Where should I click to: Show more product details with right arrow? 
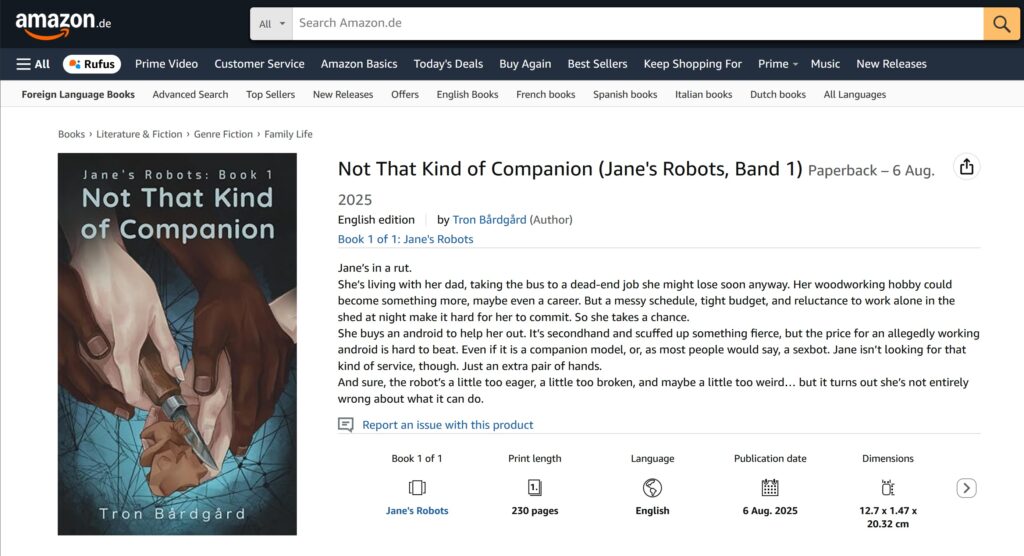(966, 488)
